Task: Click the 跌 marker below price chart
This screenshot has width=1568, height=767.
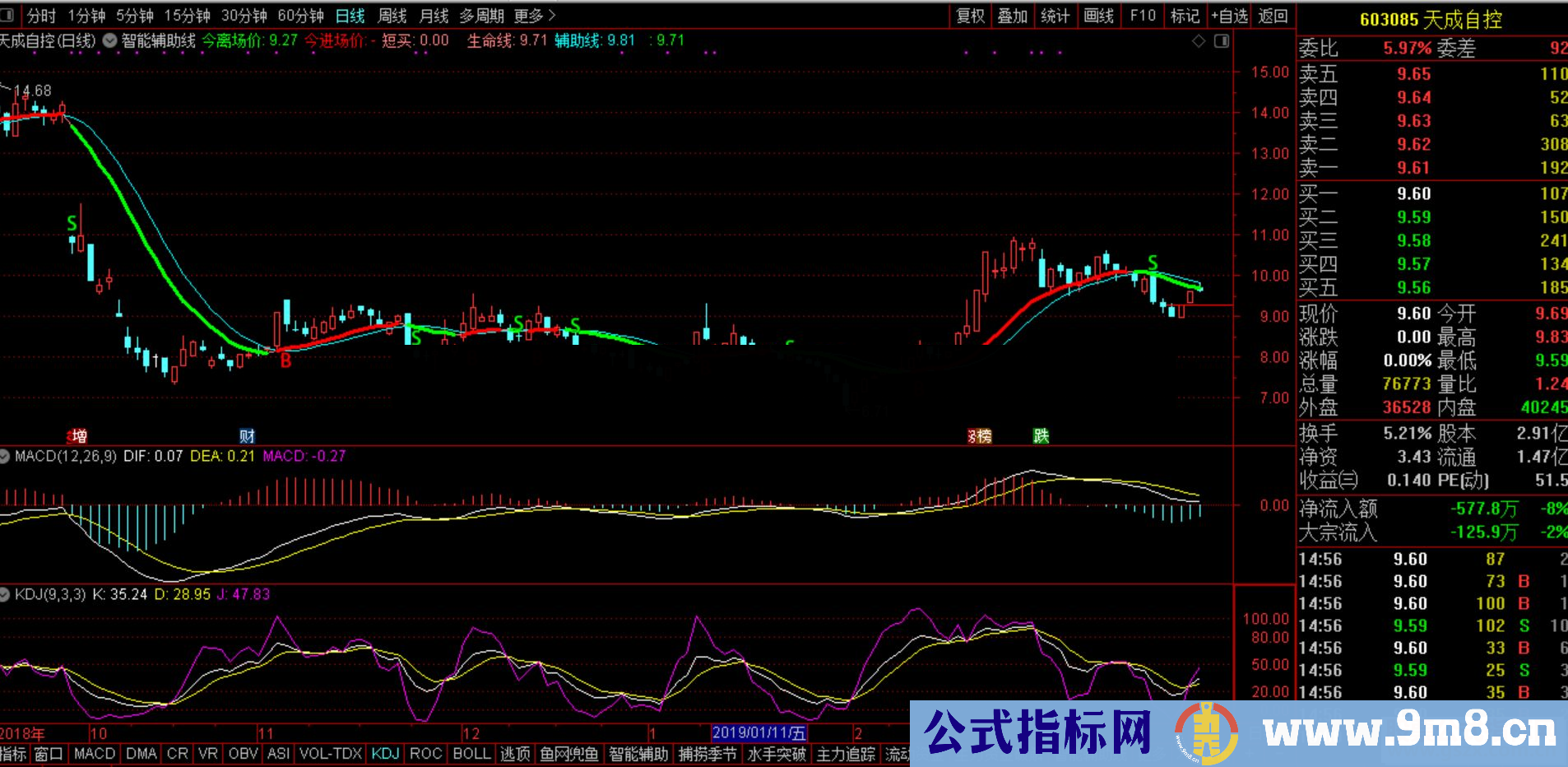Action: pos(1041,436)
